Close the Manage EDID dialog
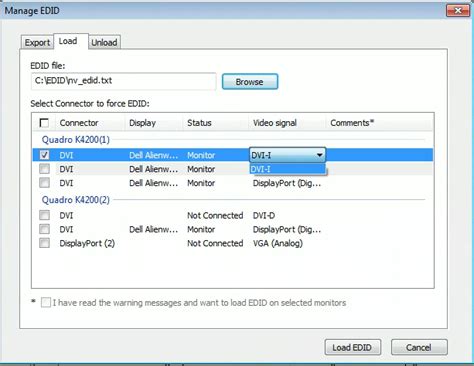The height and width of the screenshot is (366, 474). click(458, 11)
